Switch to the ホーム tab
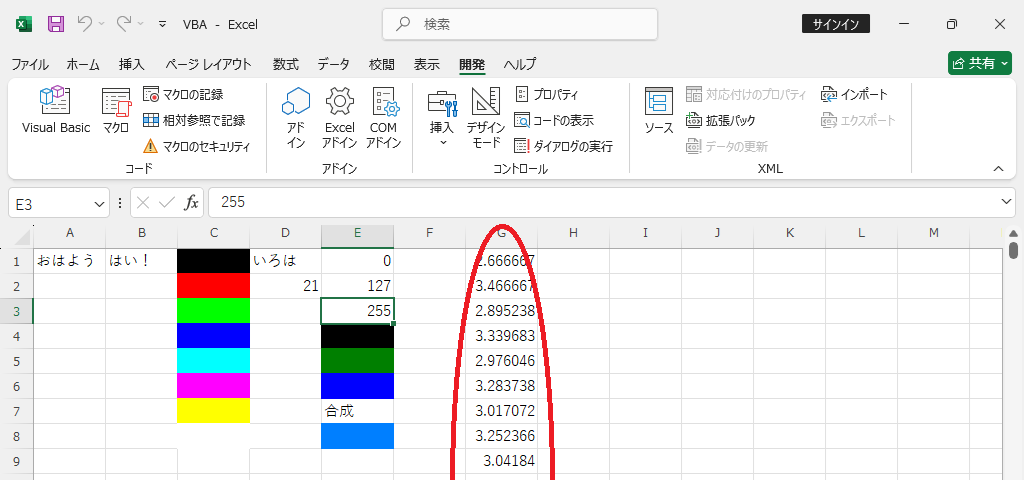 [83, 64]
